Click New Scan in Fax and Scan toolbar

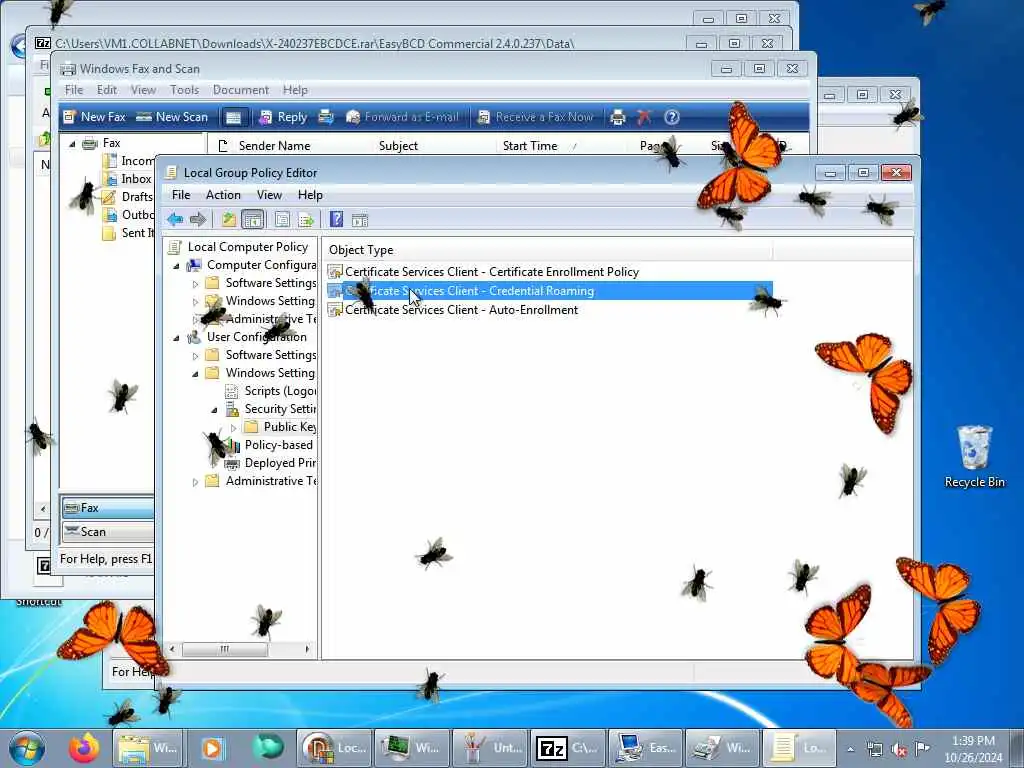(172, 117)
